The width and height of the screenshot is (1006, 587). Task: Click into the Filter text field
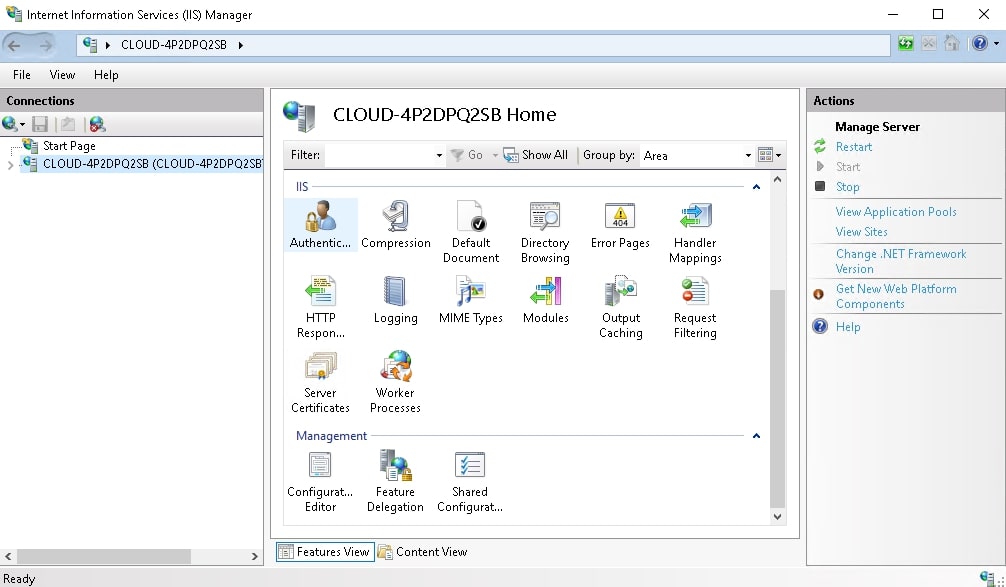pyautogui.click(x=379, y=155)
